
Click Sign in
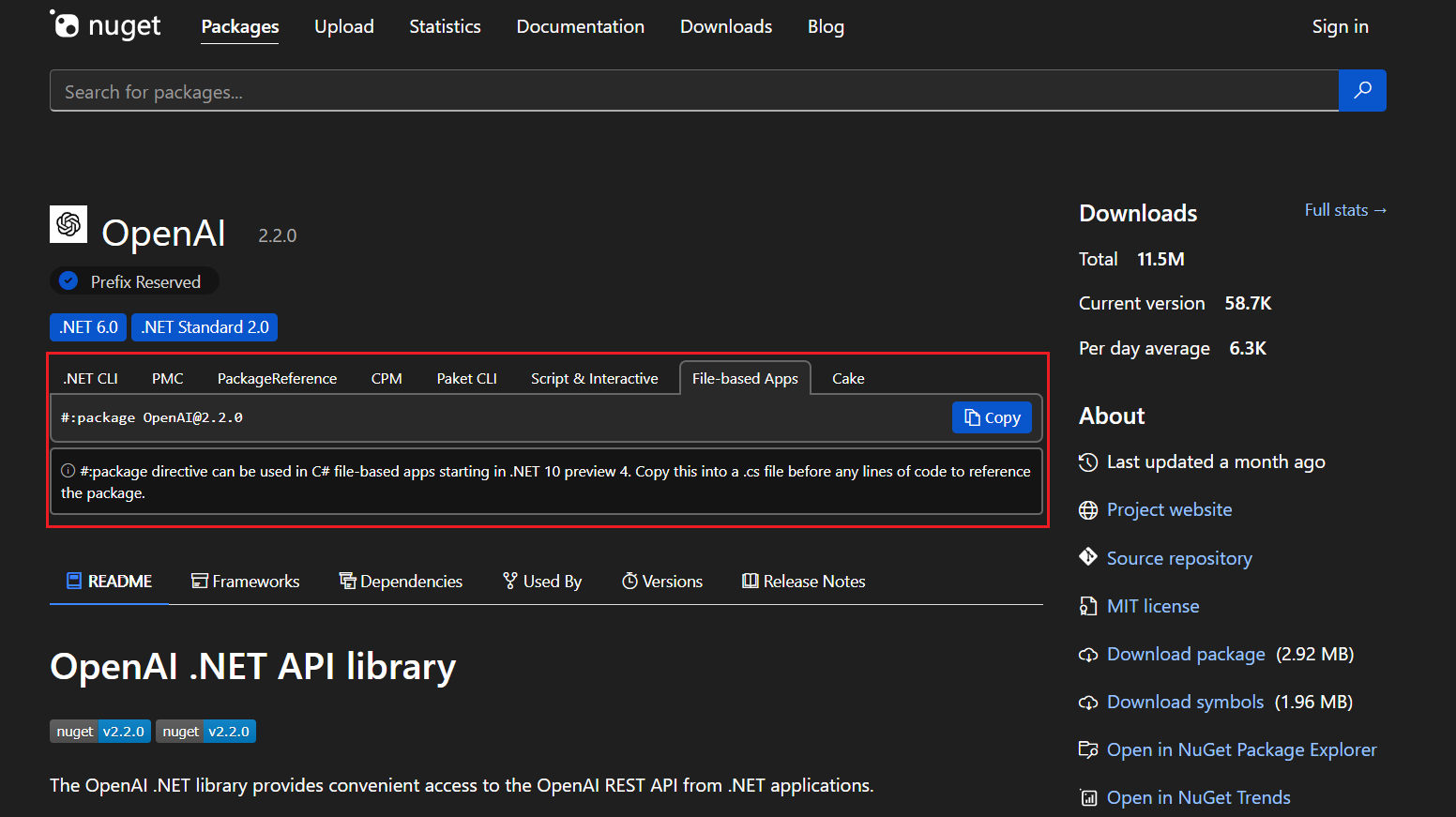click(1340, 26)
